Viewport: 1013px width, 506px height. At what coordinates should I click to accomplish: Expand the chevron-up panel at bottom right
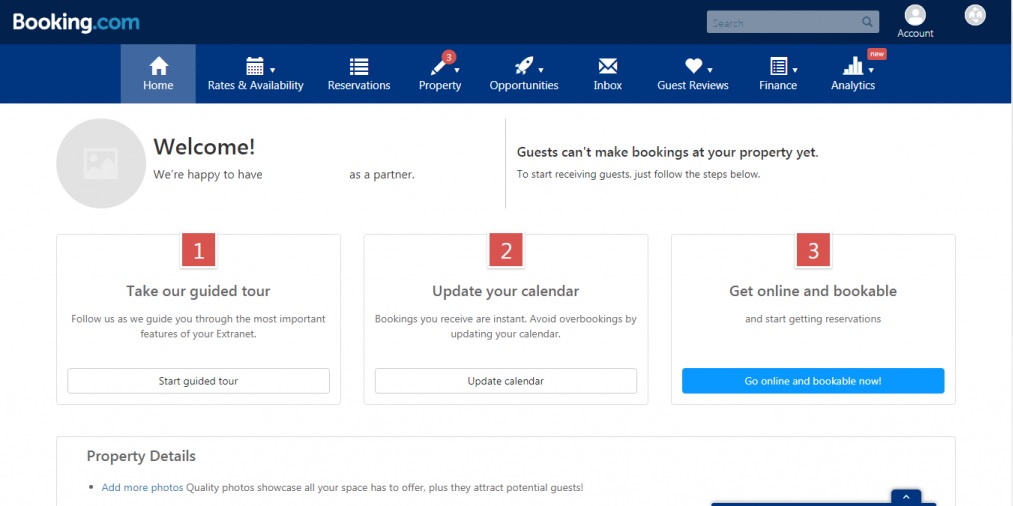point(905,497)
